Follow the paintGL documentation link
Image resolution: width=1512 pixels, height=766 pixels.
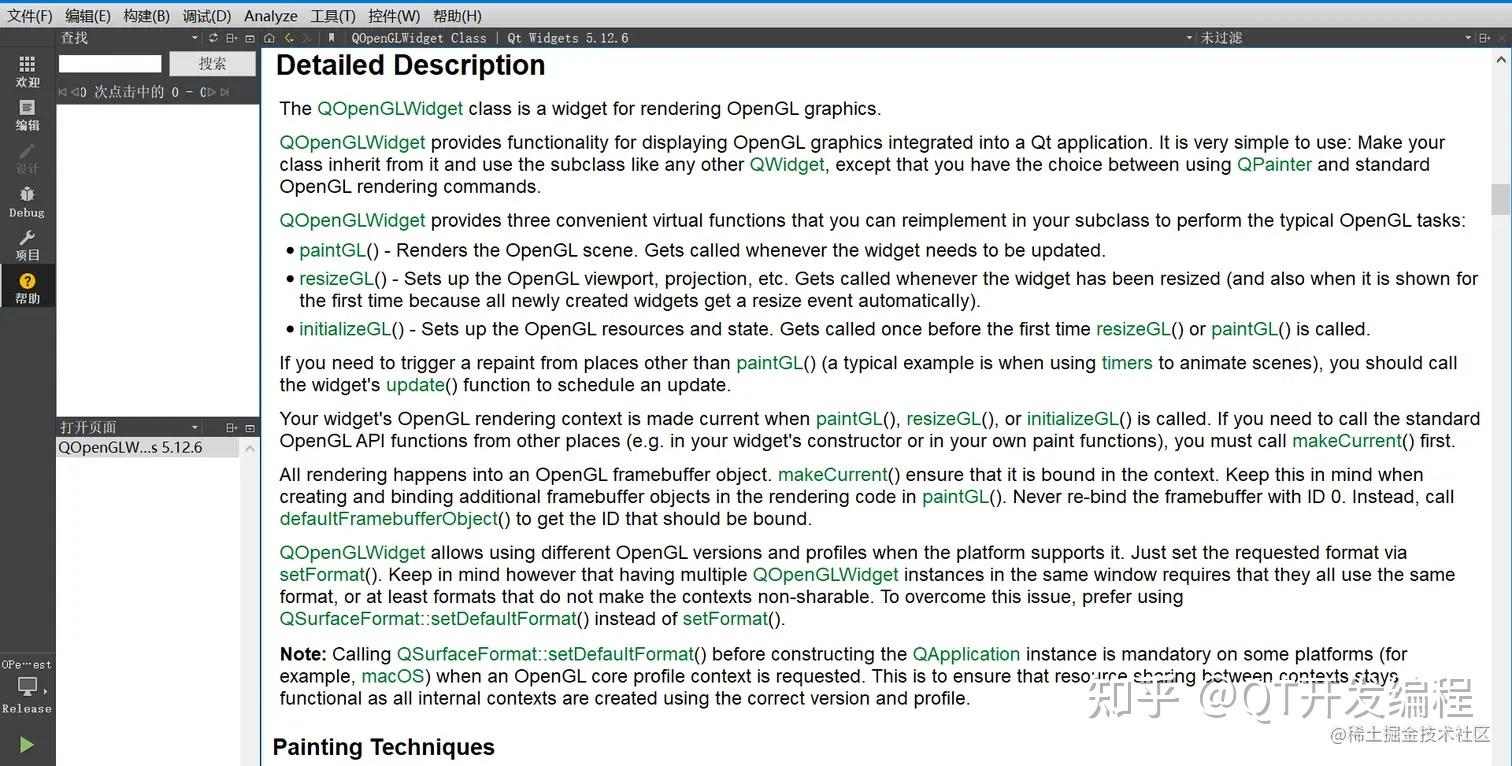point(331,250)
